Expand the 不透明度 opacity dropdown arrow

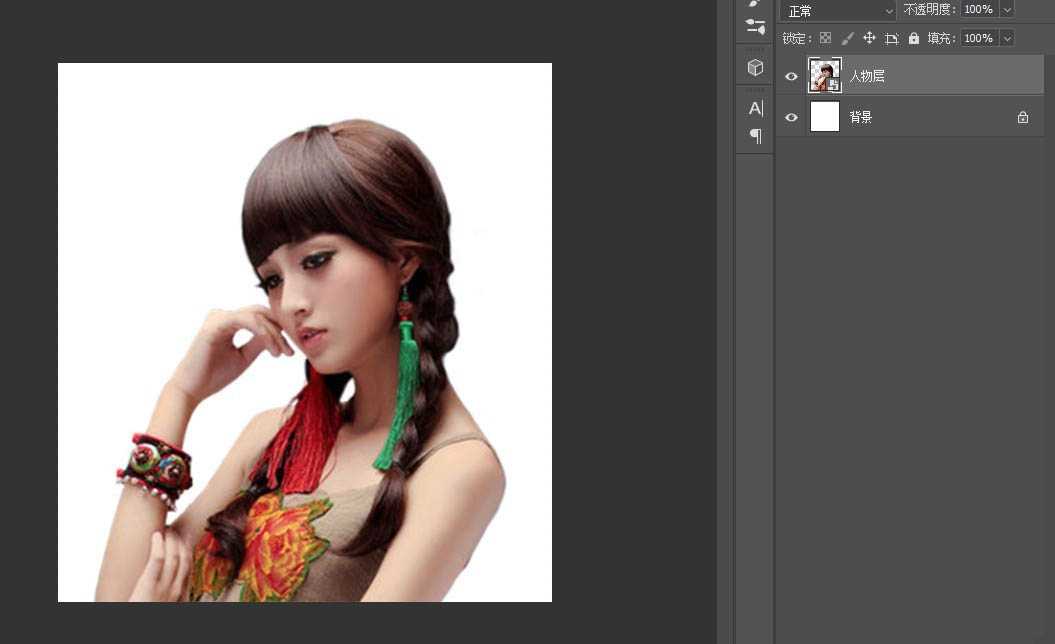pyautogui.click(x=1006, y=10)
